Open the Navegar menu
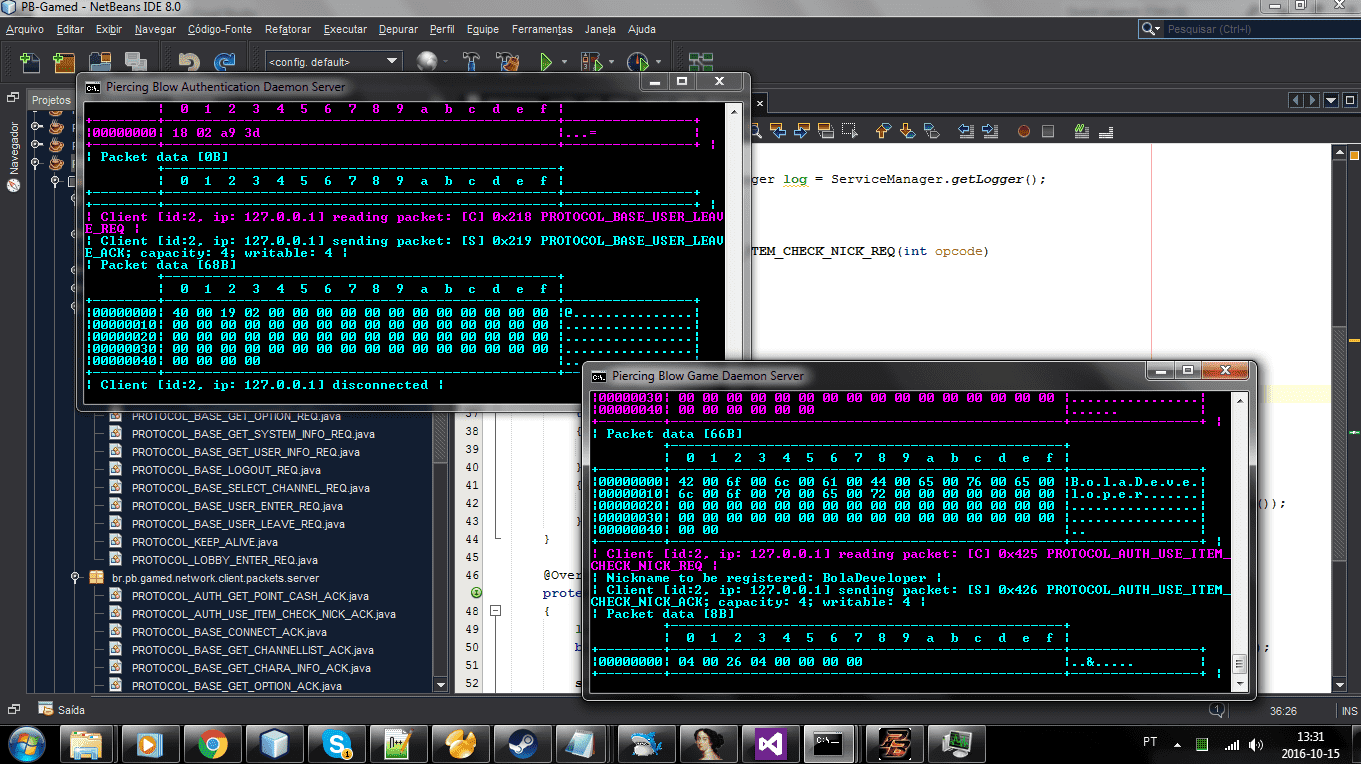This screenshot has width=1361, height=764. point(155,29)
